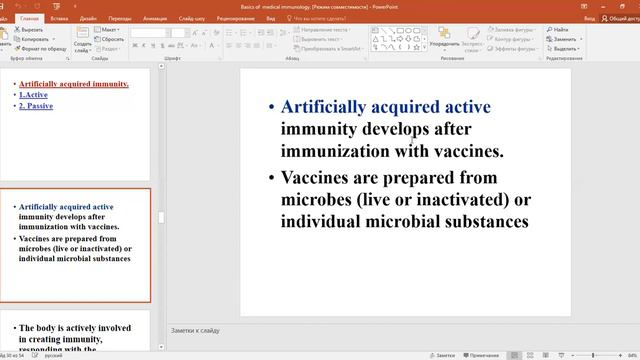Open the Insert (Вставка) ribbon tab

click(x=59, y=18)
